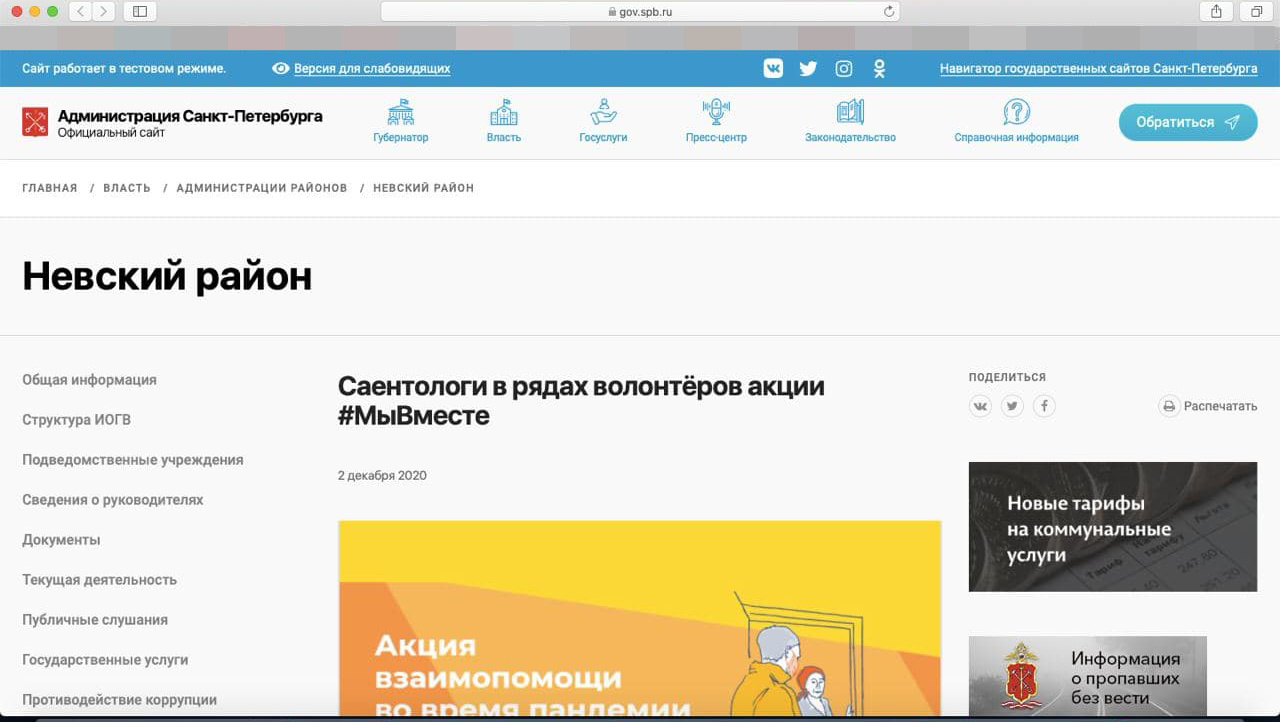Open Администрация Санкт-Петербурга home title

(190, 116)
